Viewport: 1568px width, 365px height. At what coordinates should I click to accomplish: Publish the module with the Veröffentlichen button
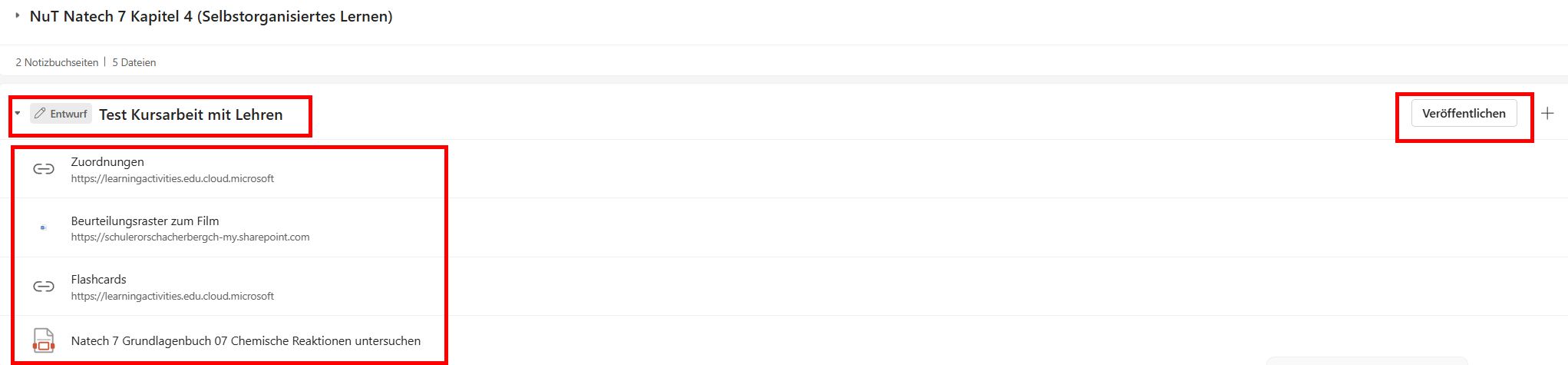[1464, 114]
